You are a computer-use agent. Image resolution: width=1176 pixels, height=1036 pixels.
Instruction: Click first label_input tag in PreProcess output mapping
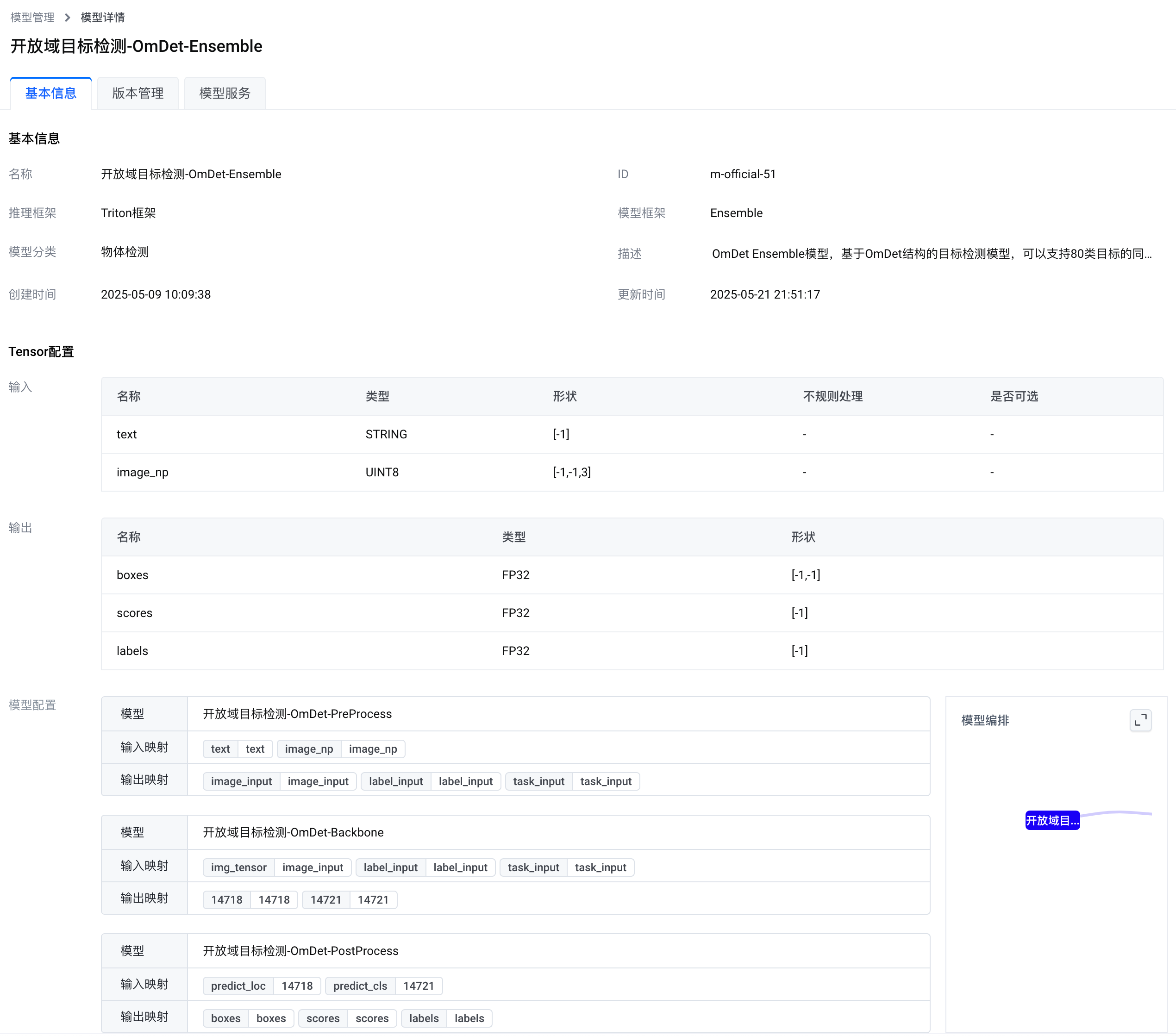[x=396, y=781]
